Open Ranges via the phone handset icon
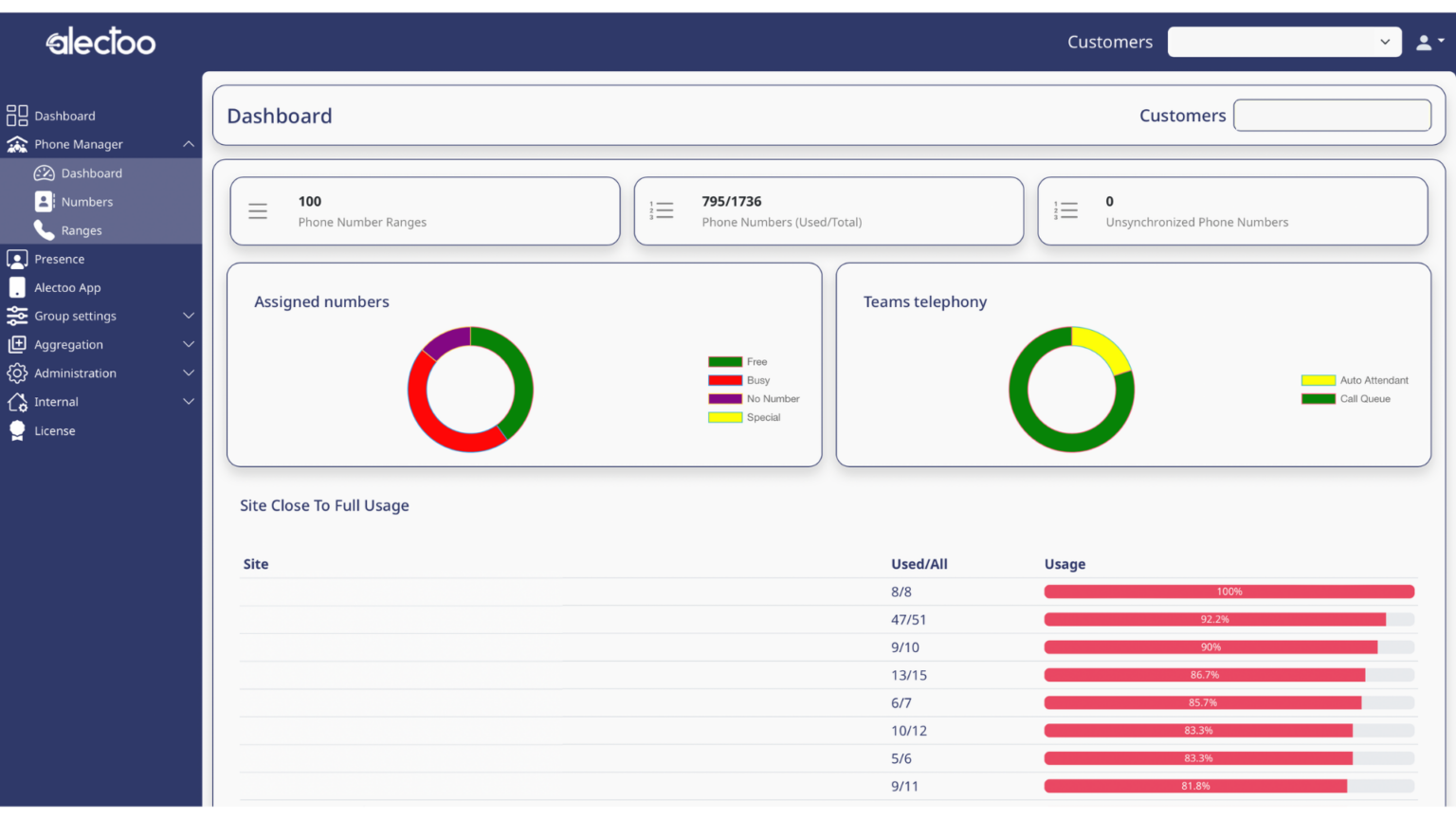The width and height of the screenshot is (1456, 819). (44, 230)
